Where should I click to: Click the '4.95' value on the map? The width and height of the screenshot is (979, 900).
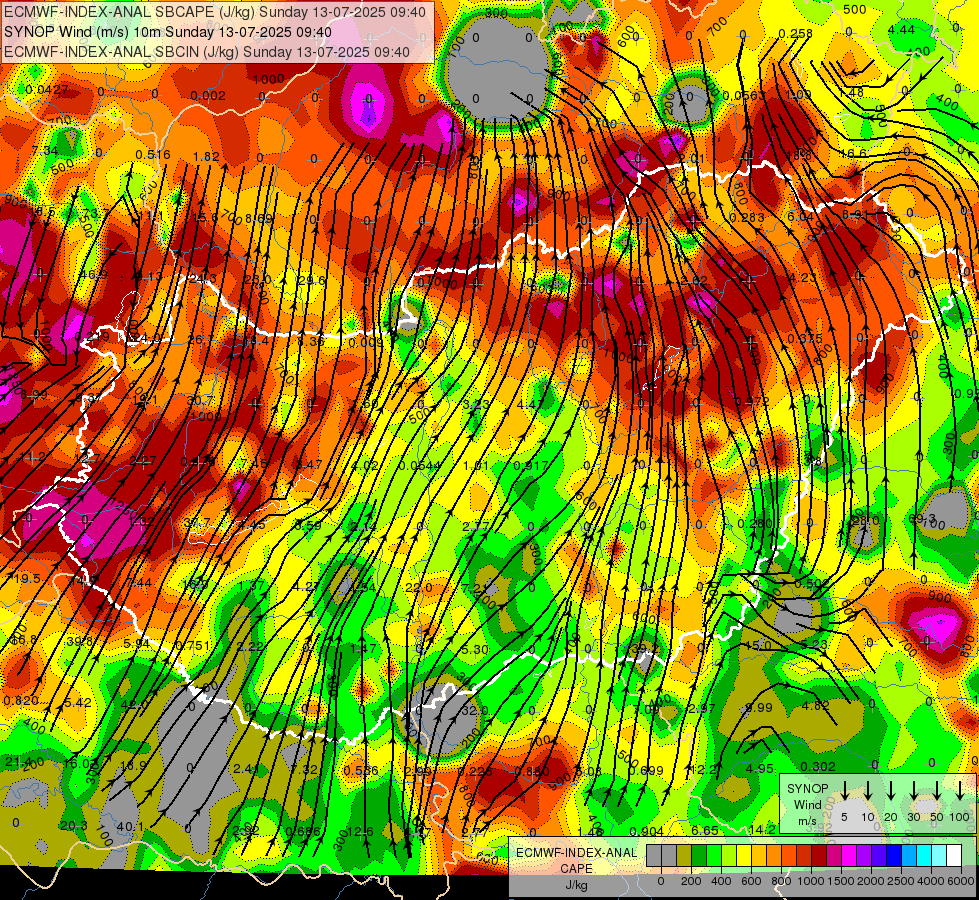click(760, 768)
